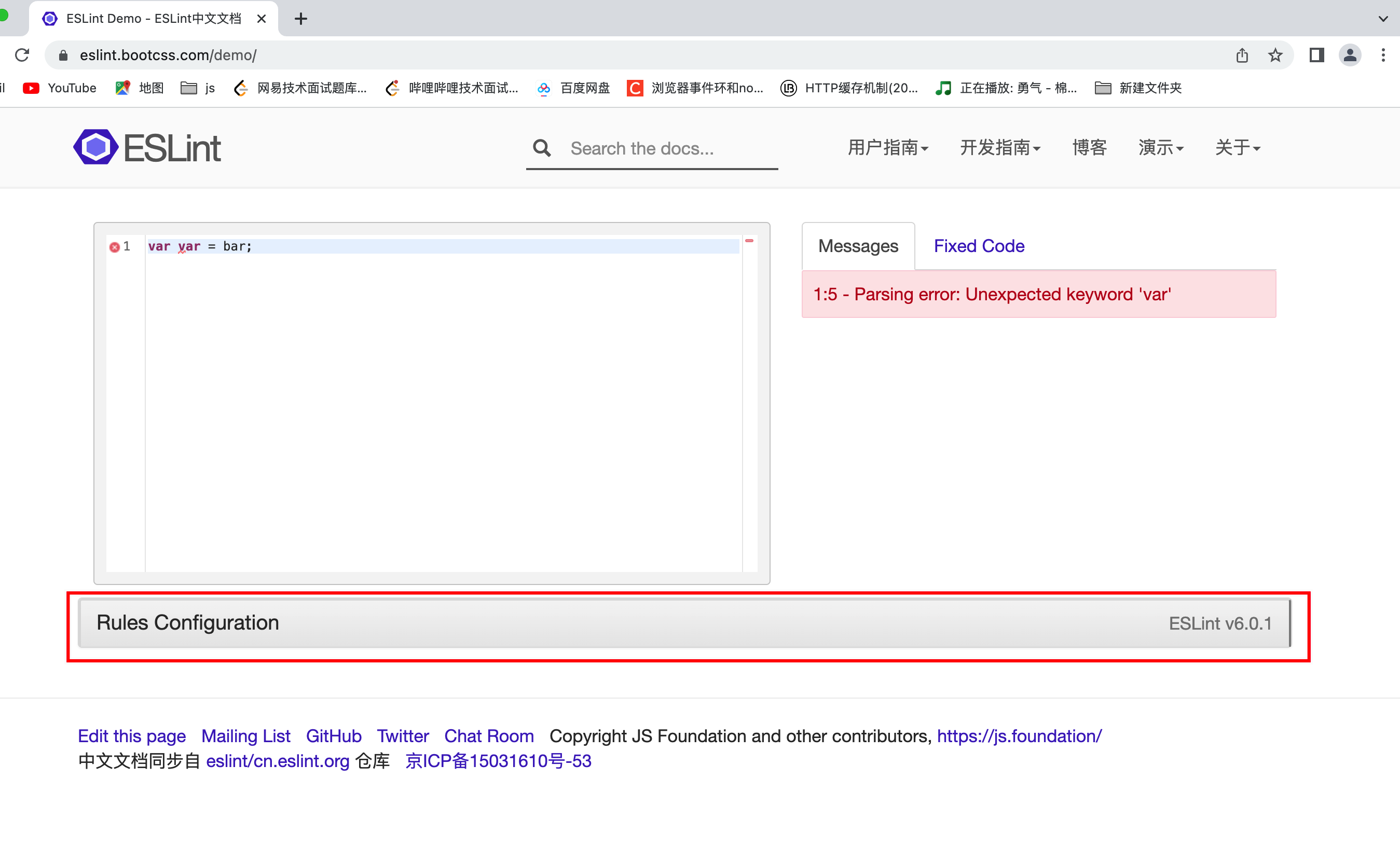This screenshot has height=863, width=1400.
Task: Click the ESLint logo
Action: click(147, 147)
